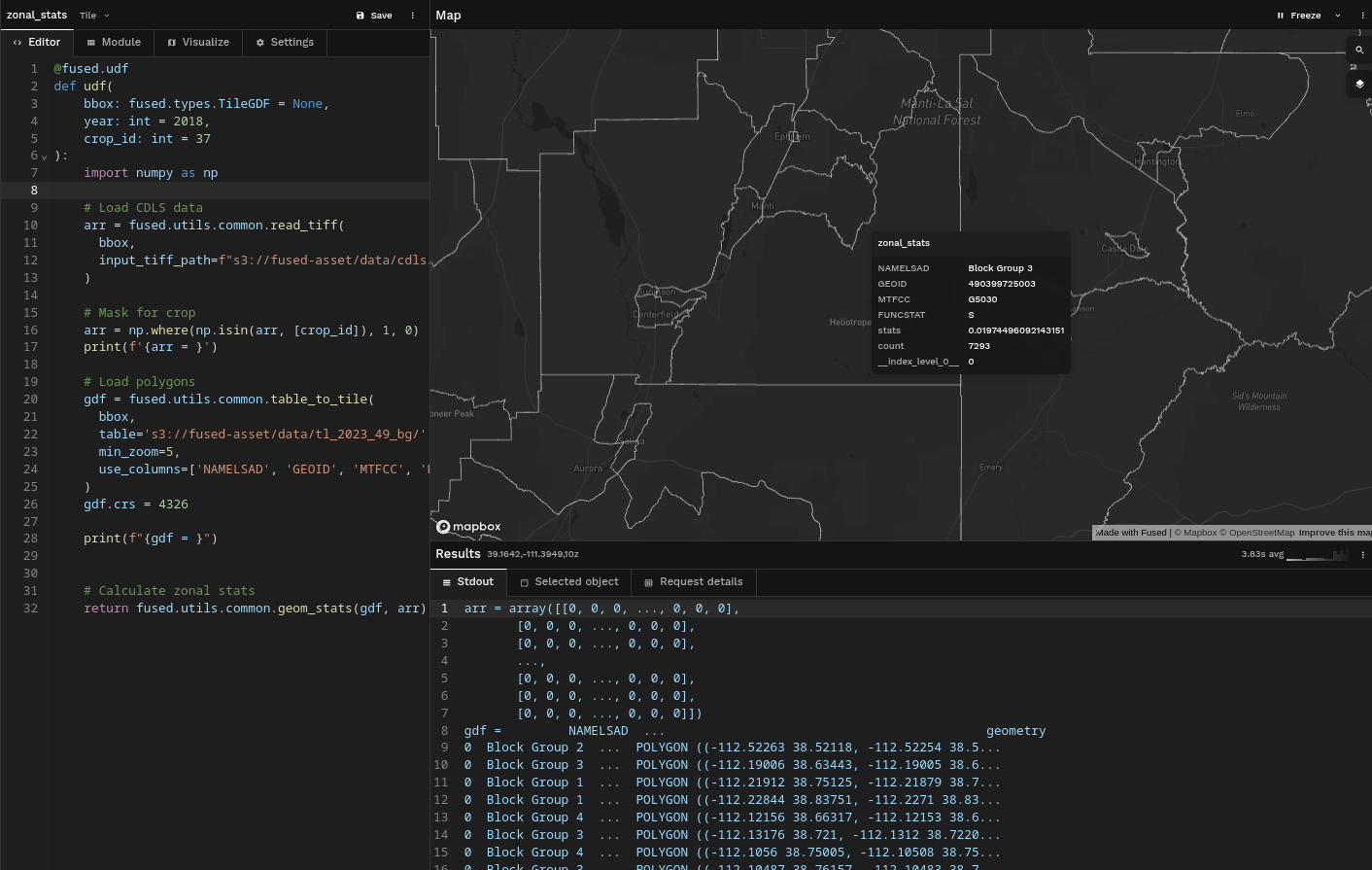
Task: Open the Settings tab
Action: point(285,43)
